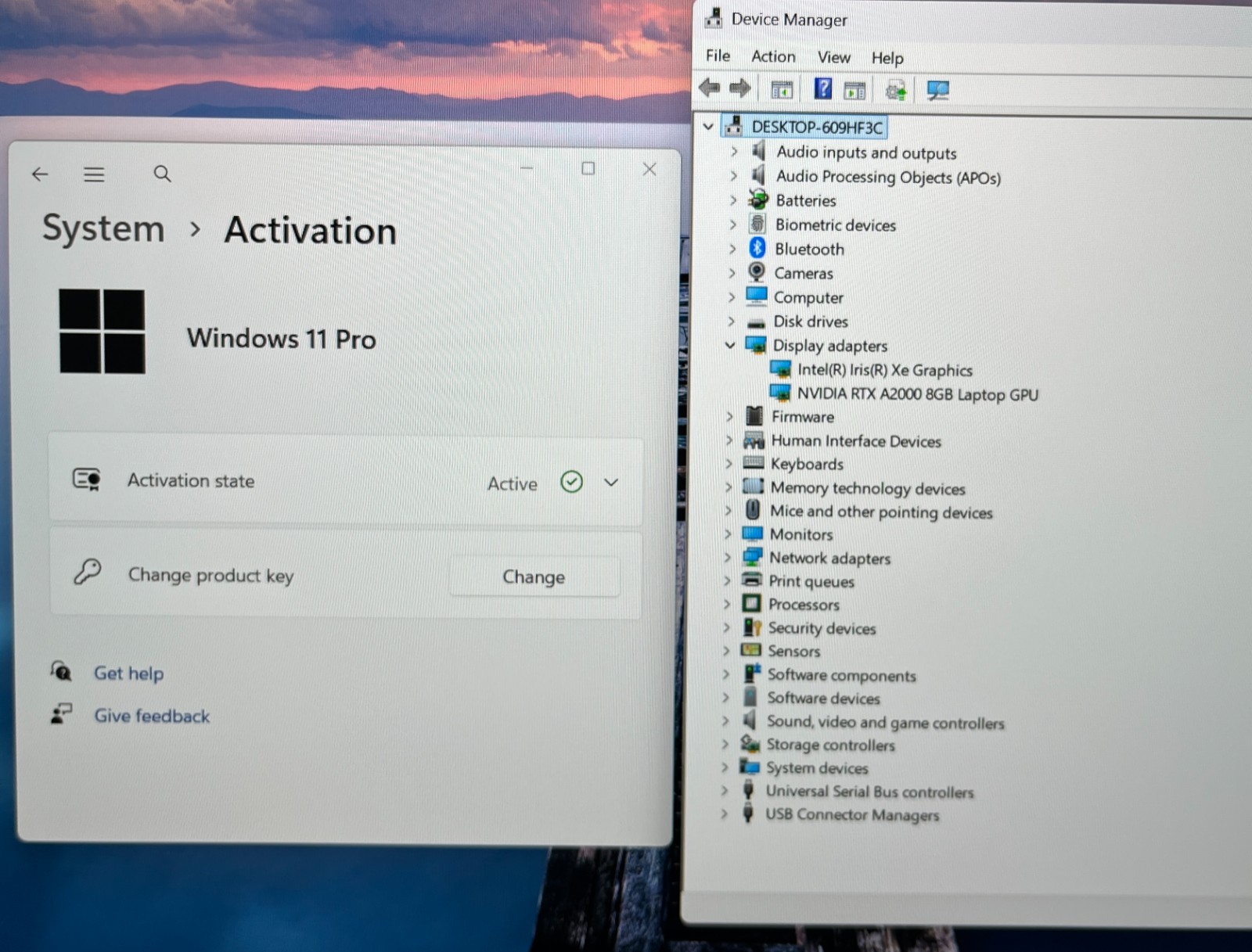Click the Settings back arrow icon
This screenshot has width=1252, height=952.
click(40, 174)
